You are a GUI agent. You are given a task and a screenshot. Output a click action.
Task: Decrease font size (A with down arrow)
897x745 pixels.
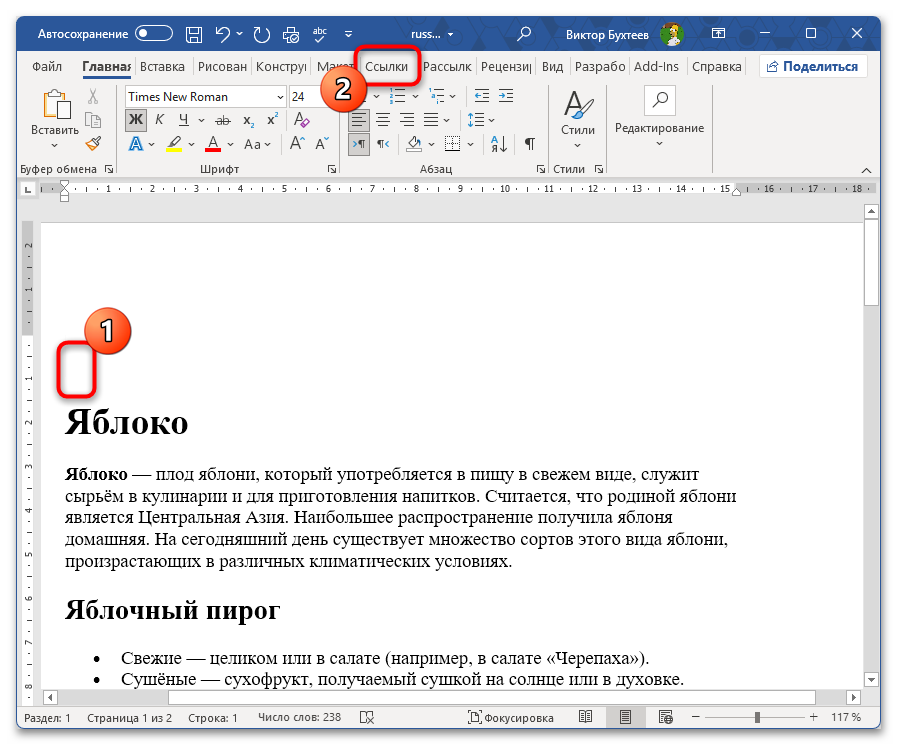point(322,143)
